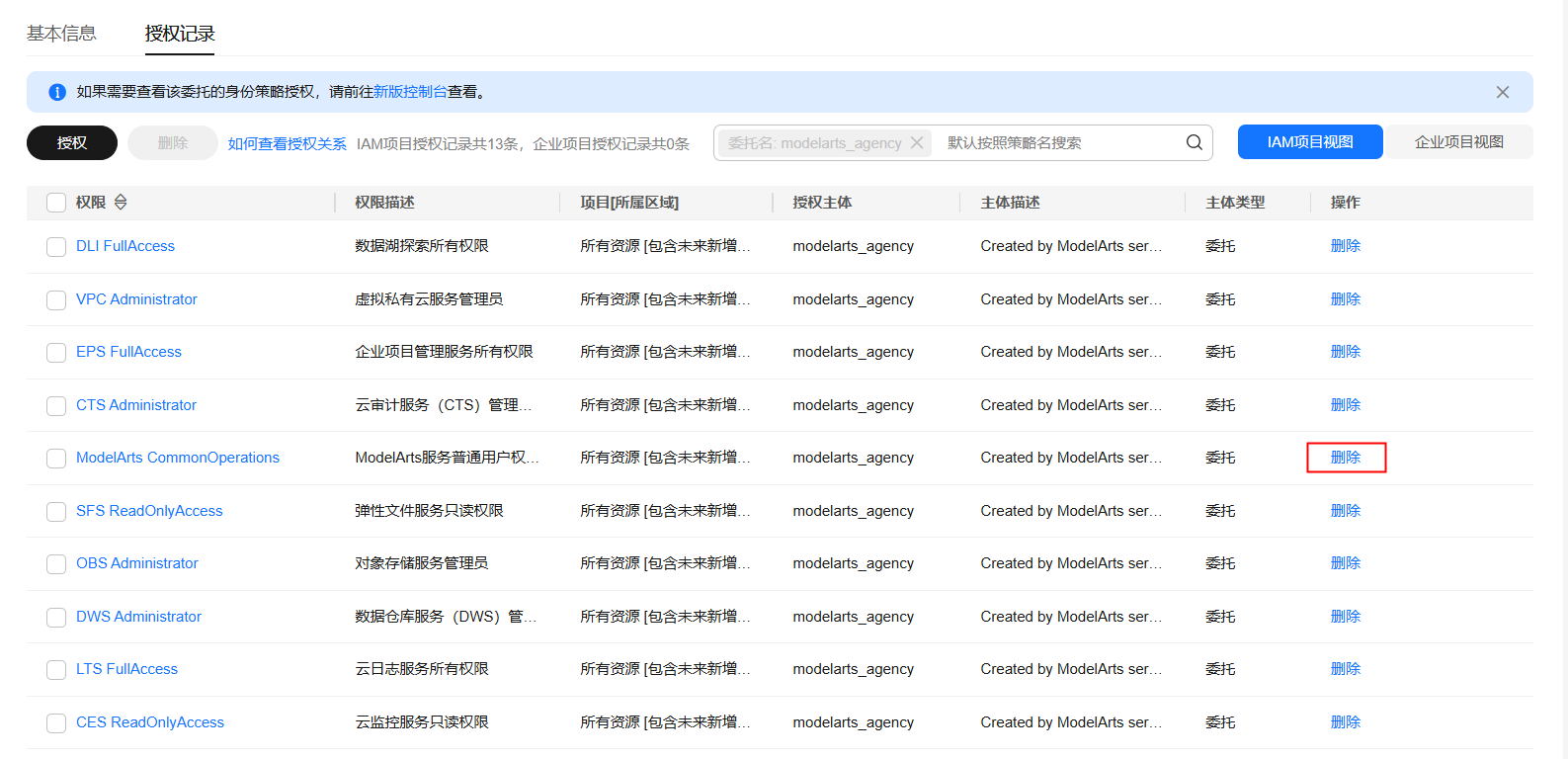The width and height of the screenshot is (1568, 759).
Task: Delete the ModelArts CommonOperations authorization
Action: click(1346, 458)
